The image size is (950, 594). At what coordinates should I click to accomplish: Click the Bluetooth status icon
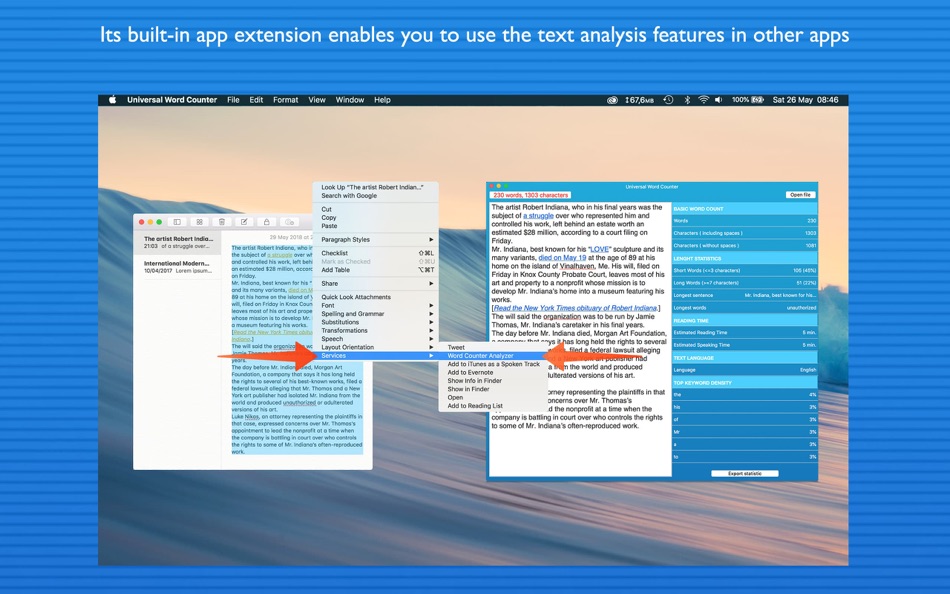coord(687,100)
